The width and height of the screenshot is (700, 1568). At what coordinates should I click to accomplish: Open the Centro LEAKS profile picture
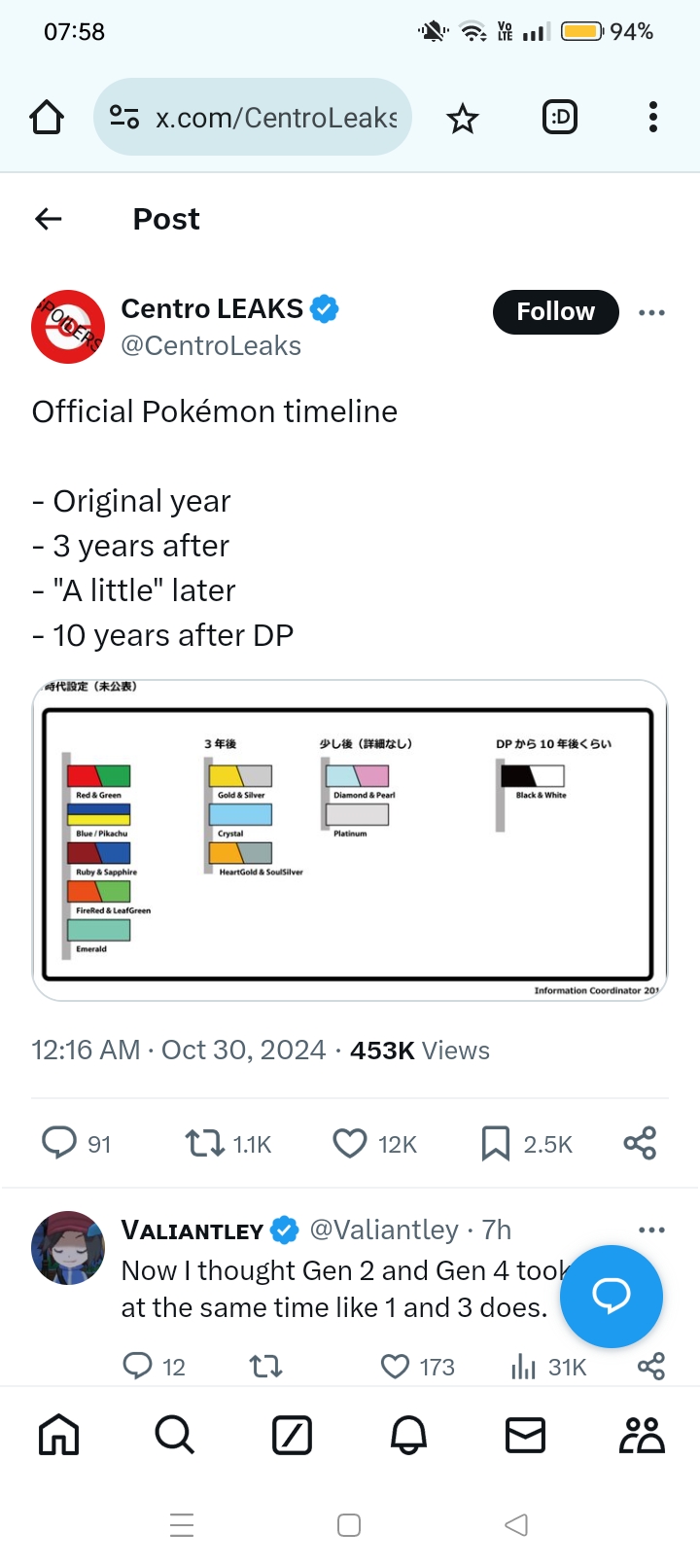click(68, 327)
